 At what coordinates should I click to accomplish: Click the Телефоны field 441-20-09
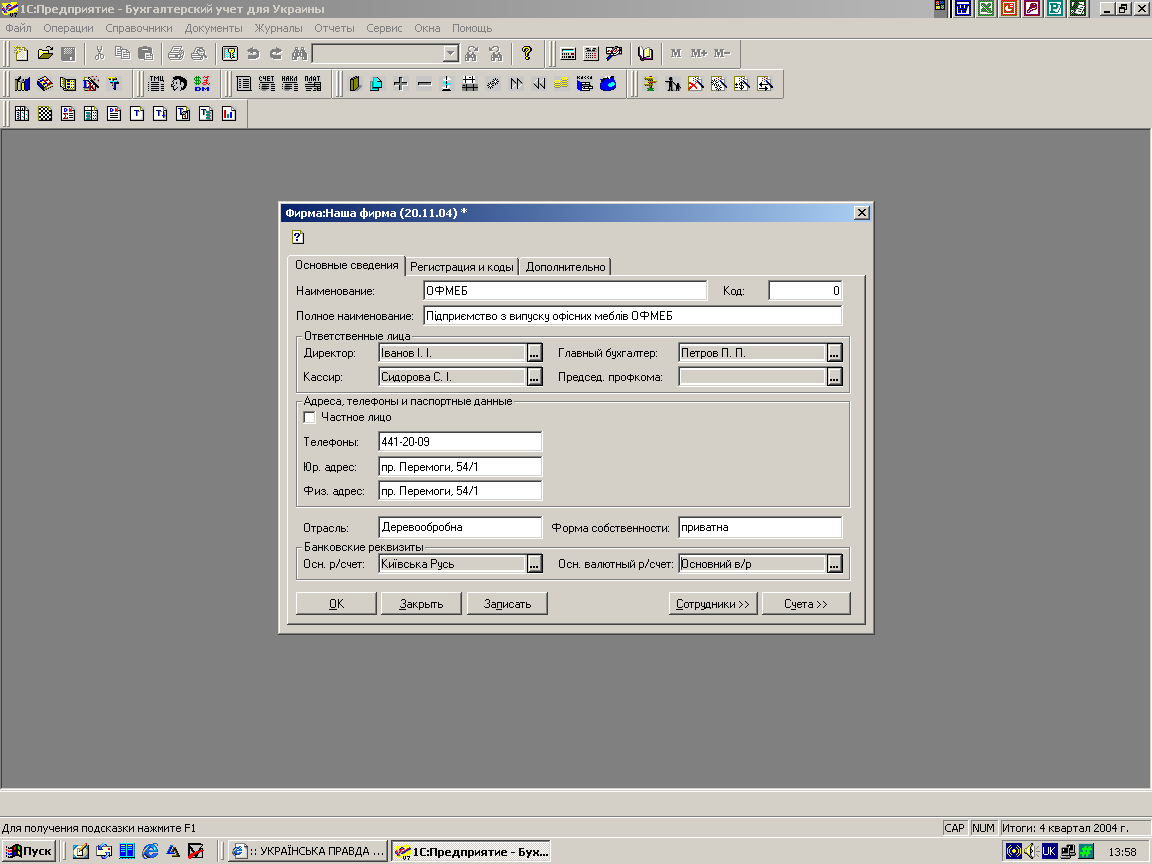pyautogui.click(x=460, y=442)
